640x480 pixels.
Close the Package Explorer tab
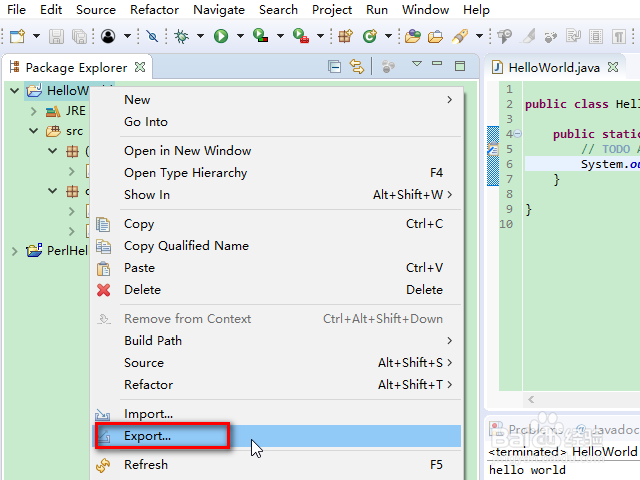[x=140, y=67]
